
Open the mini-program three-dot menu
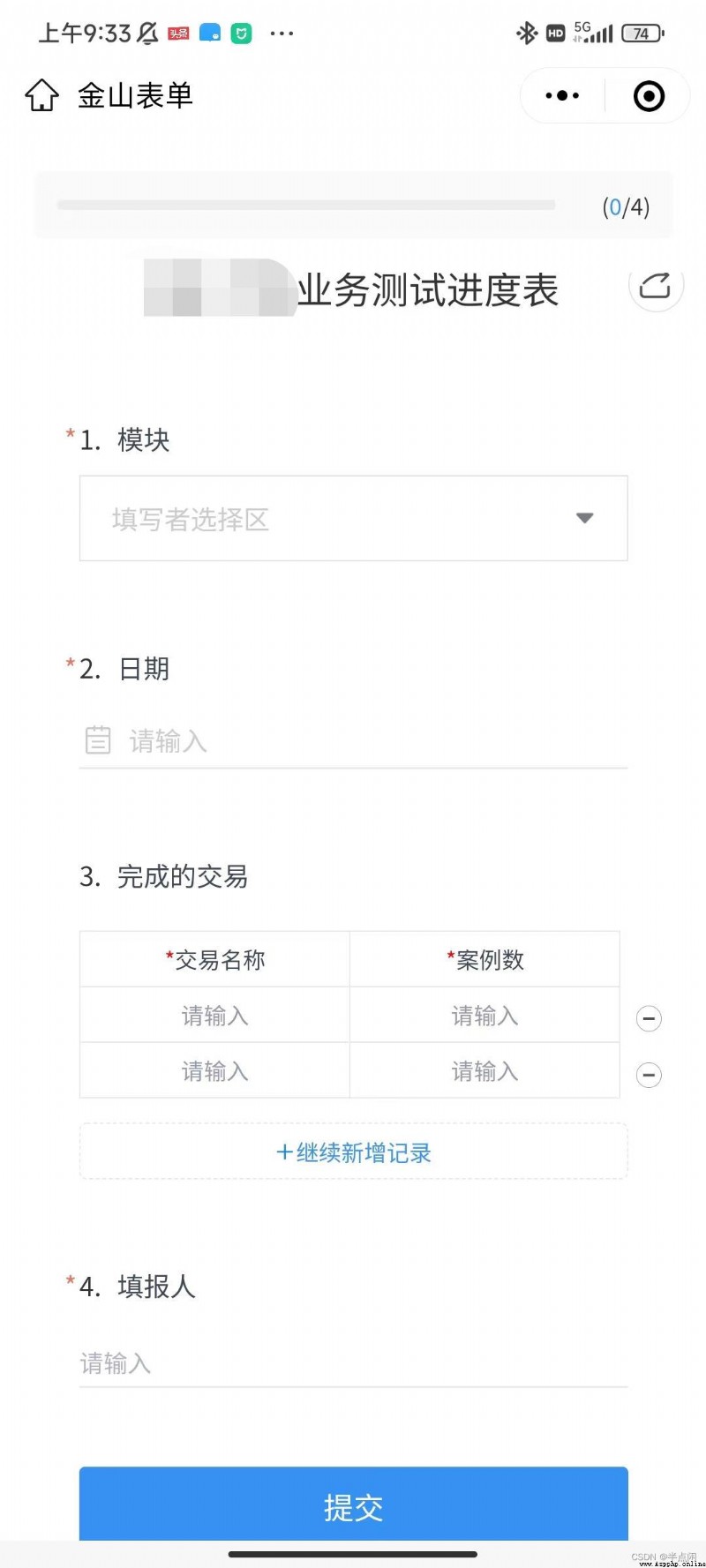[562, 95]
